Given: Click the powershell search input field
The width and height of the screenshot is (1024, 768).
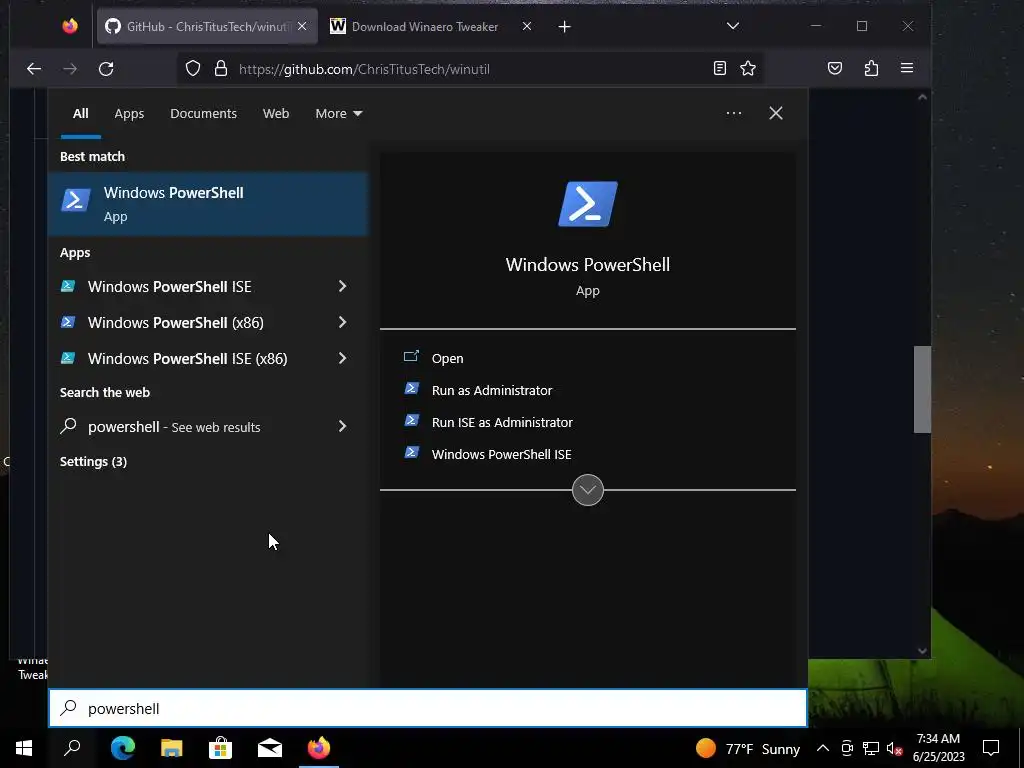Looking at the screenshot, I should coord(428,709).
